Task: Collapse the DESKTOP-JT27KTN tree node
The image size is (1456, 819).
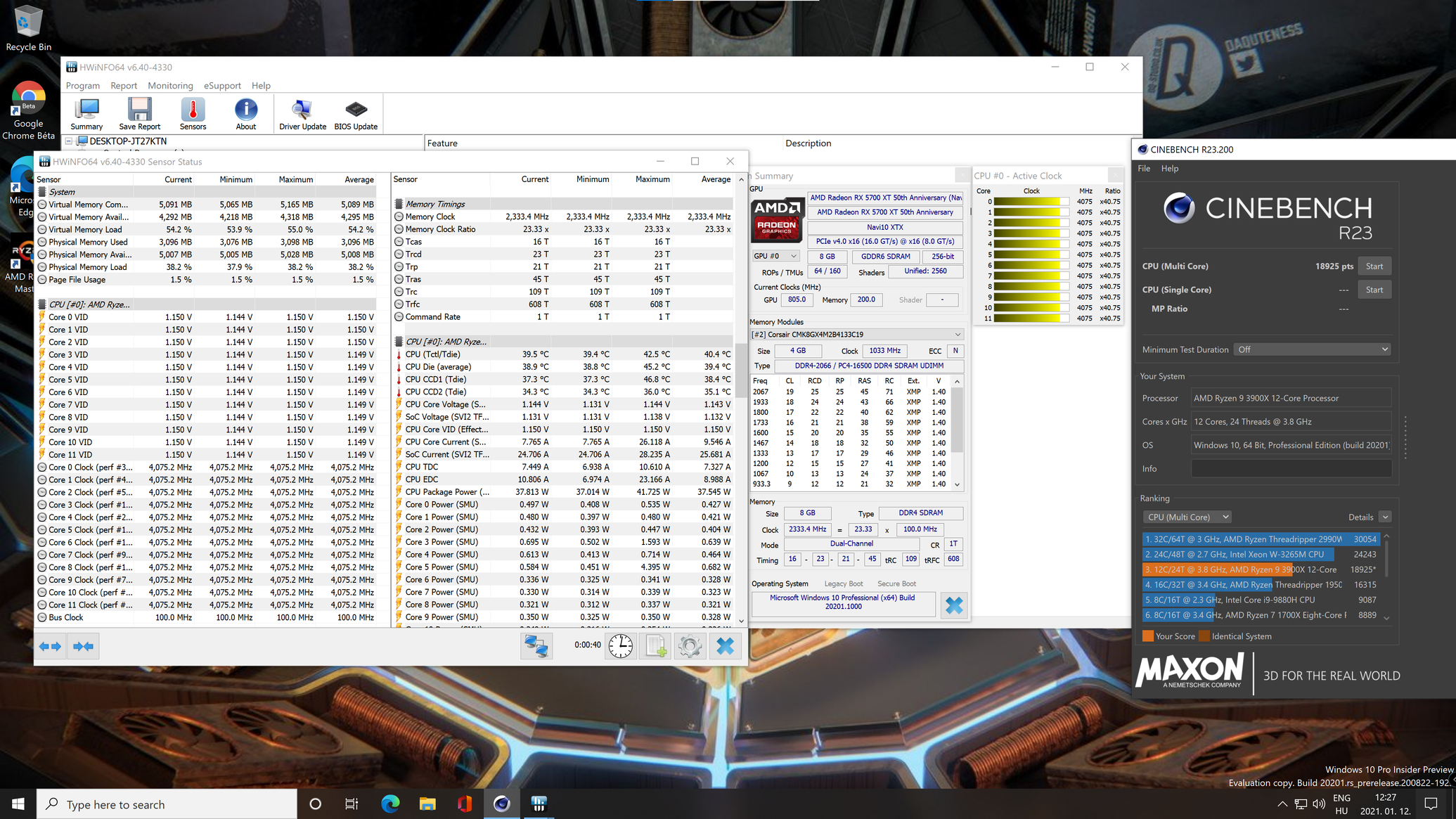Action: 69,141
